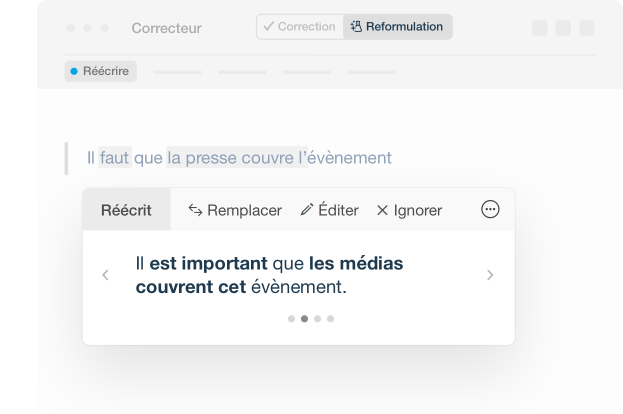This screenshot has height=414, width=623.
Task: Jump to the fourth pagination dot
Action: (330, 319)
